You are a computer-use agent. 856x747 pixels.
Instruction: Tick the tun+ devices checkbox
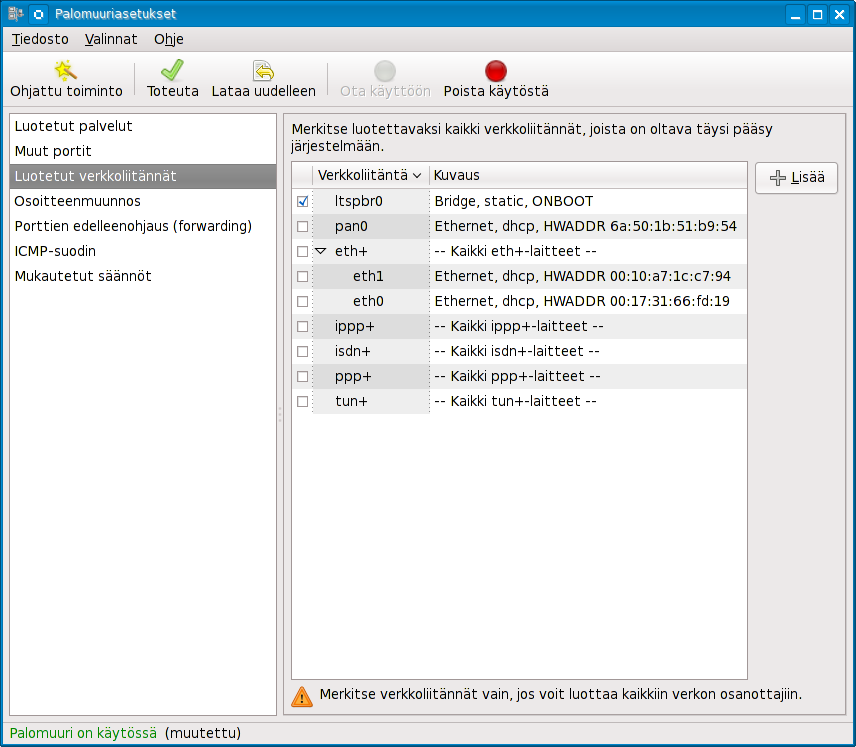click(303, 402)
